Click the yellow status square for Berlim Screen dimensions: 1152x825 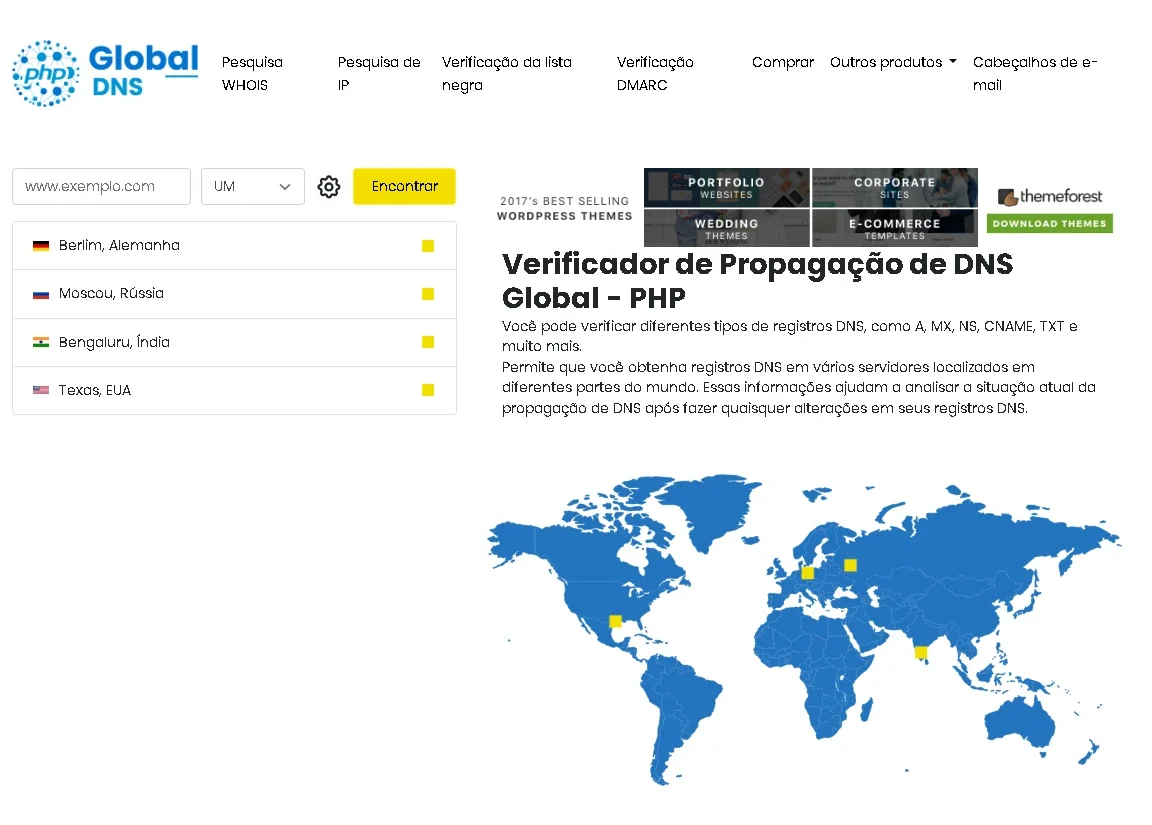click(428, 246)
